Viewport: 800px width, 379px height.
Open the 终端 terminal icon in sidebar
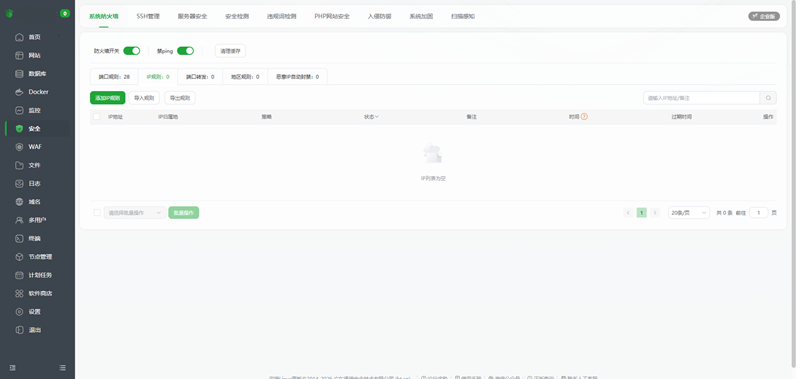pos(19,238)
